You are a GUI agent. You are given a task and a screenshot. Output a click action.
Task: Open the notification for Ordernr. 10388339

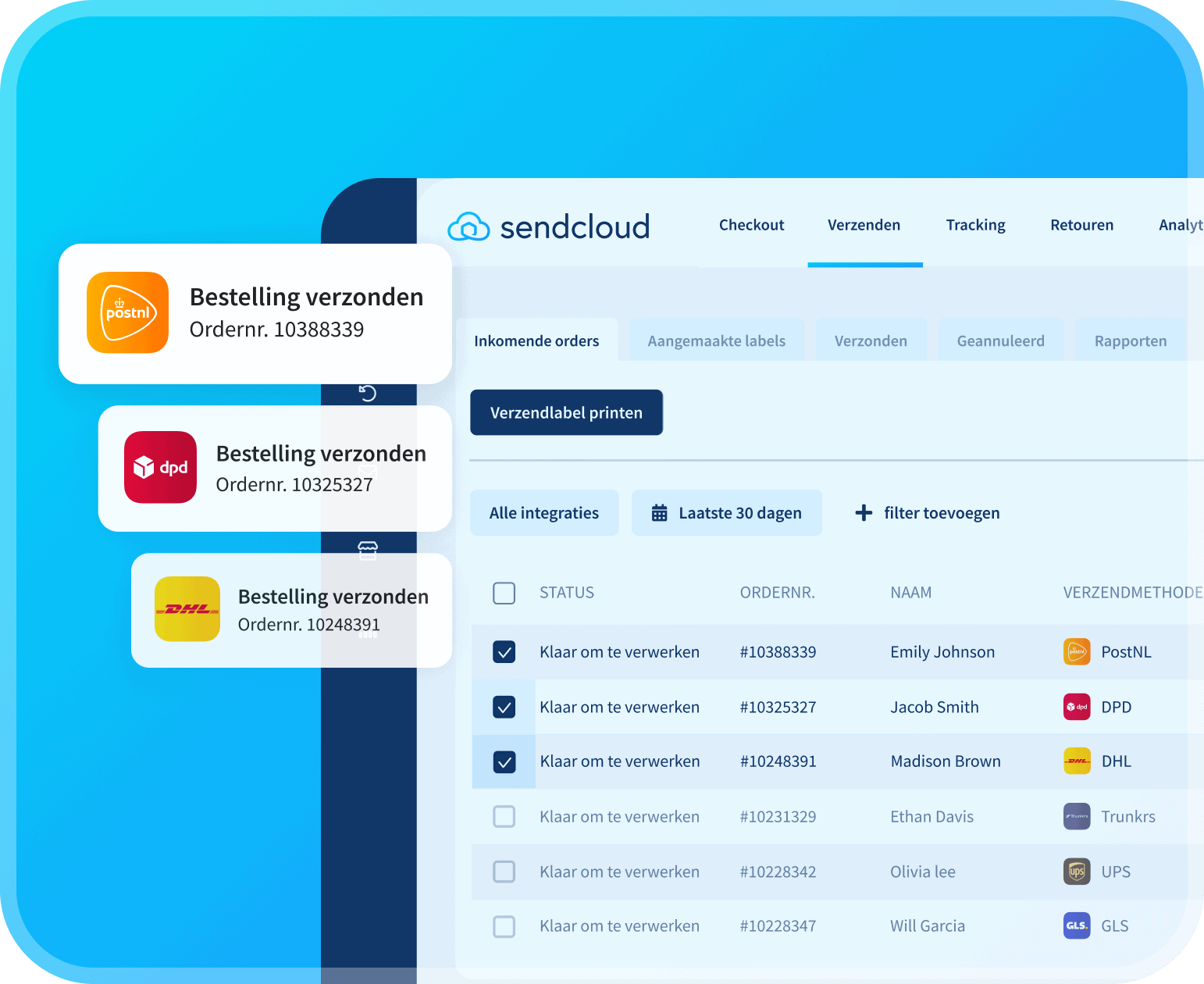(x=255, y=313)
